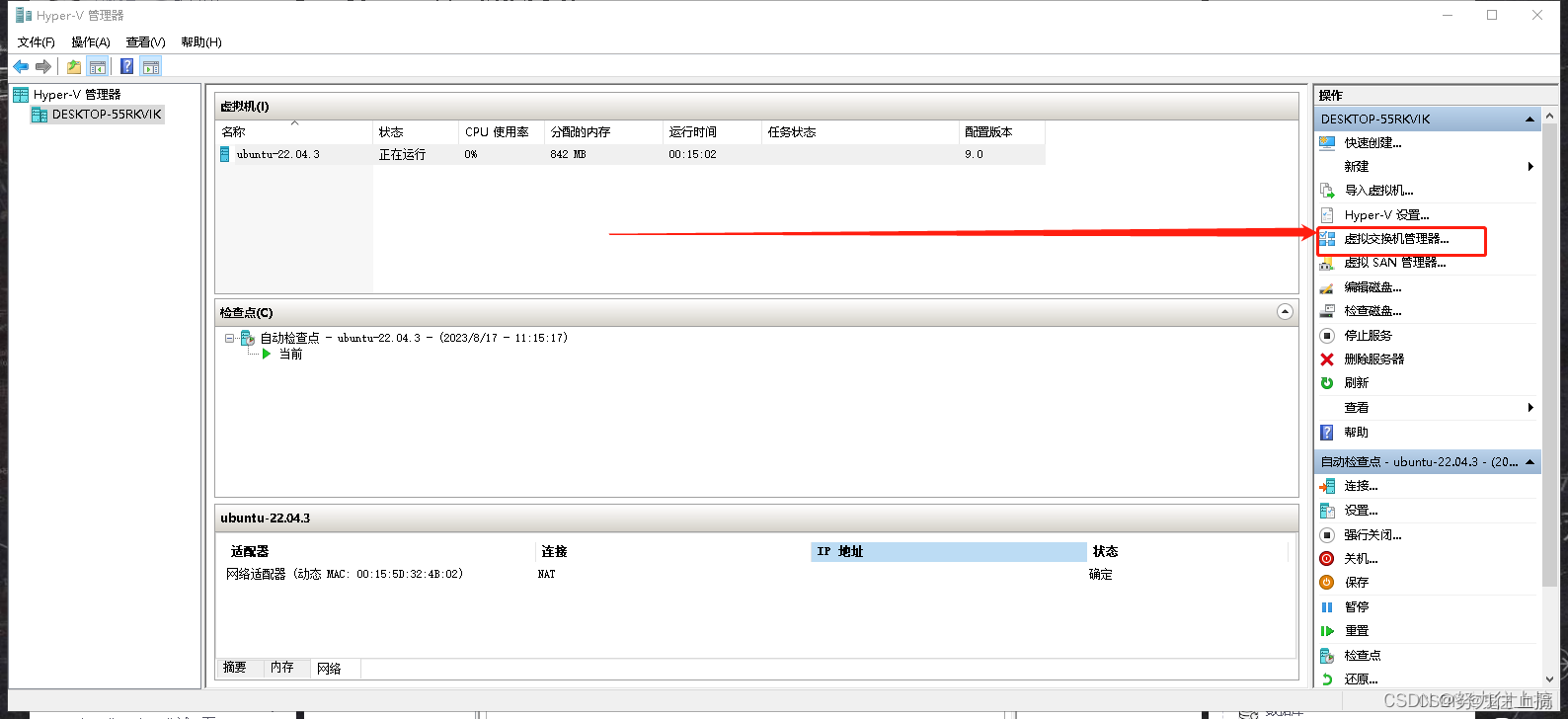Click the Forward arrow toolbar icon
The height and width of the screenshot is (719, 1568).
pos(43,67)
